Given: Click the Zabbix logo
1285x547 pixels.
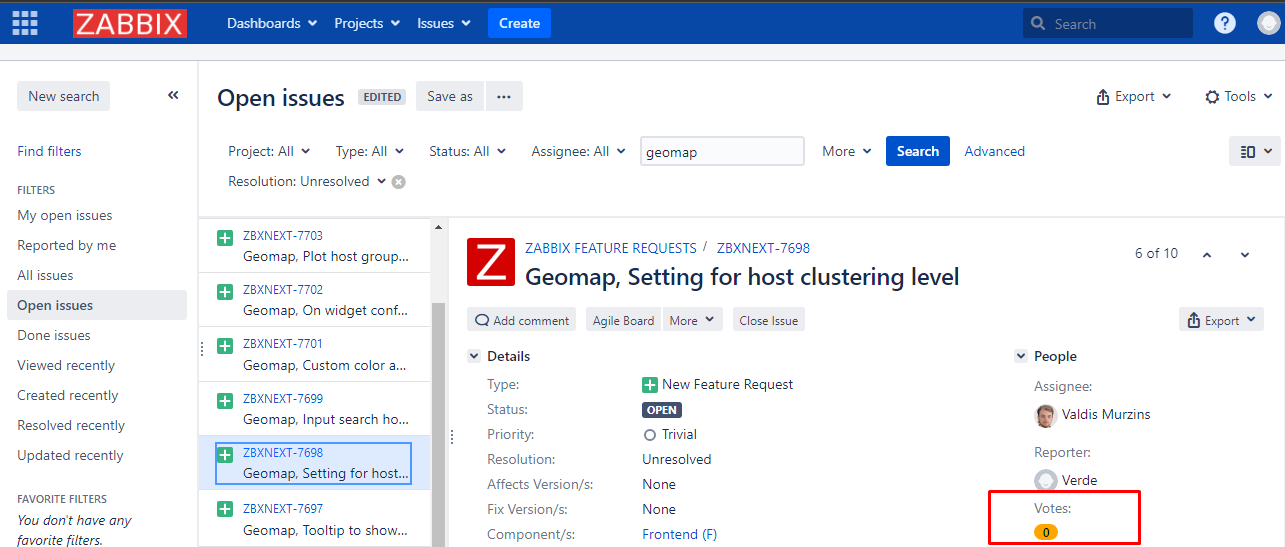Looking at the screenshot, I should click(130, 23).
